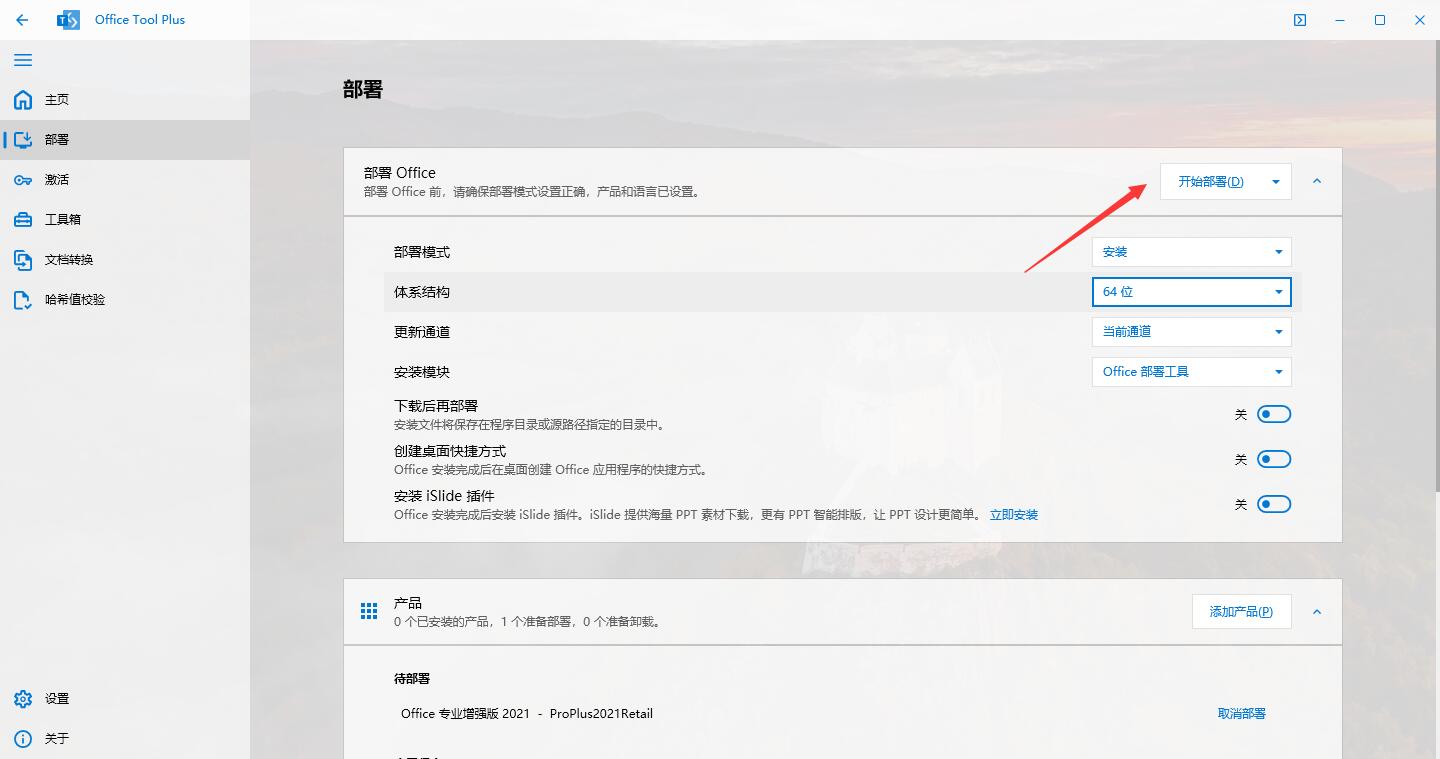Go to 主页 page
The height and width of the screenshot is (759, 1440).
click(x=125, y=100)
